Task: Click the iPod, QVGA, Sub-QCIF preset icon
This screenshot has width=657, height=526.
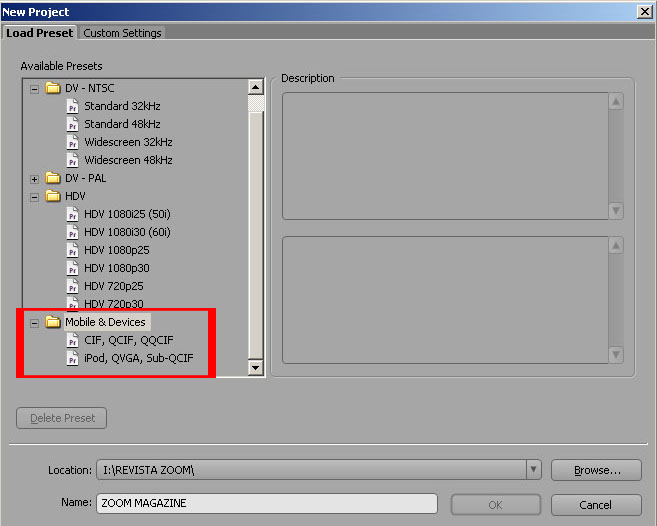Action: coord(72,358)
